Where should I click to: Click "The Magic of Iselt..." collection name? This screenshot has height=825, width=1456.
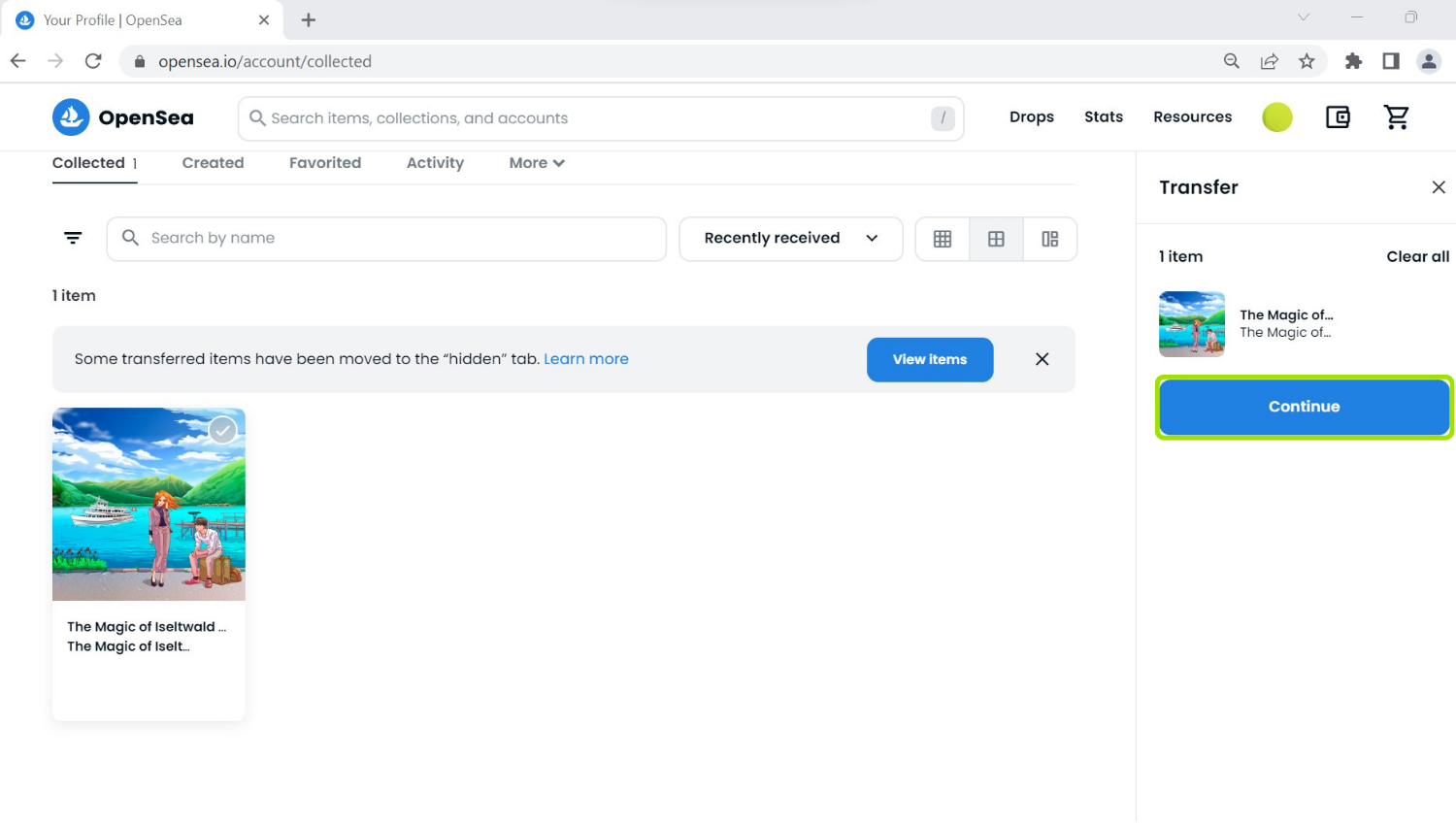(128, 646)
